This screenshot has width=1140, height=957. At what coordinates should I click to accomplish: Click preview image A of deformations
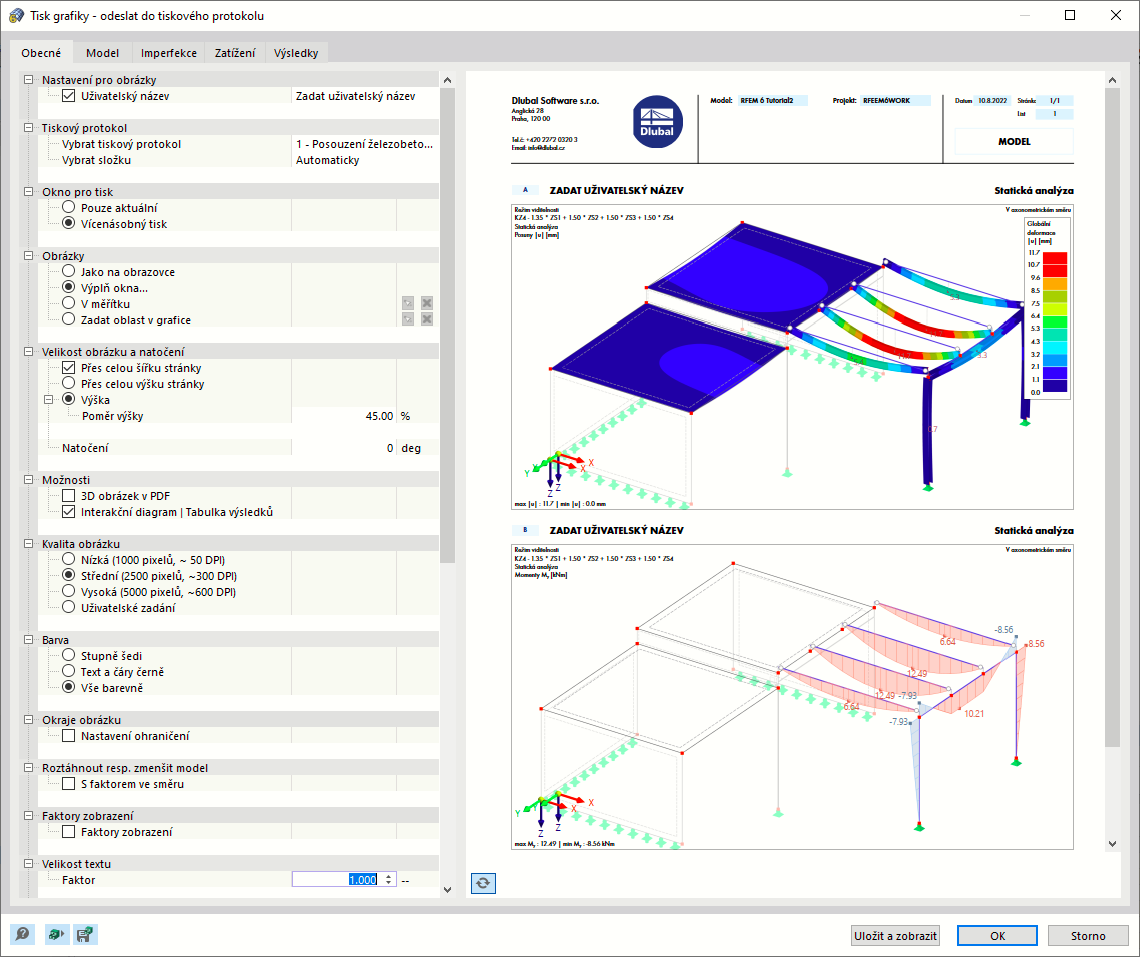coord(792,357)
